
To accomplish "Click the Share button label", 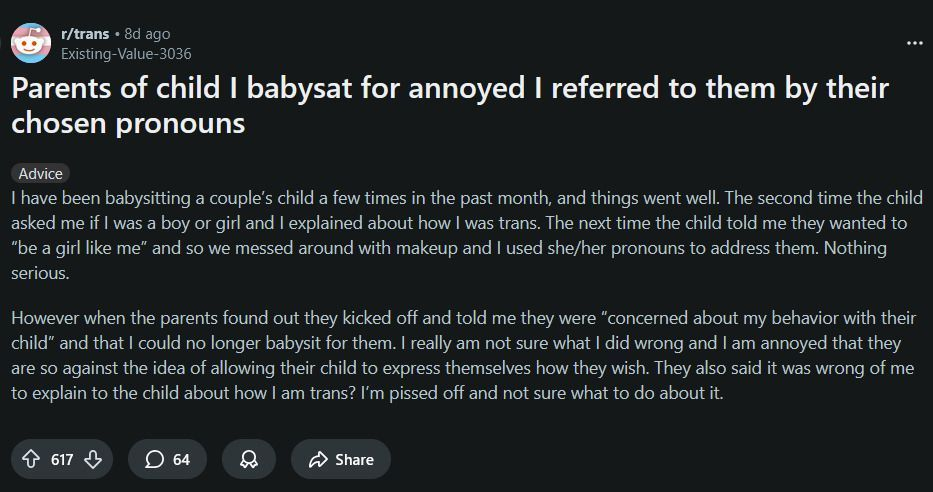I will [x=354, y=459].
